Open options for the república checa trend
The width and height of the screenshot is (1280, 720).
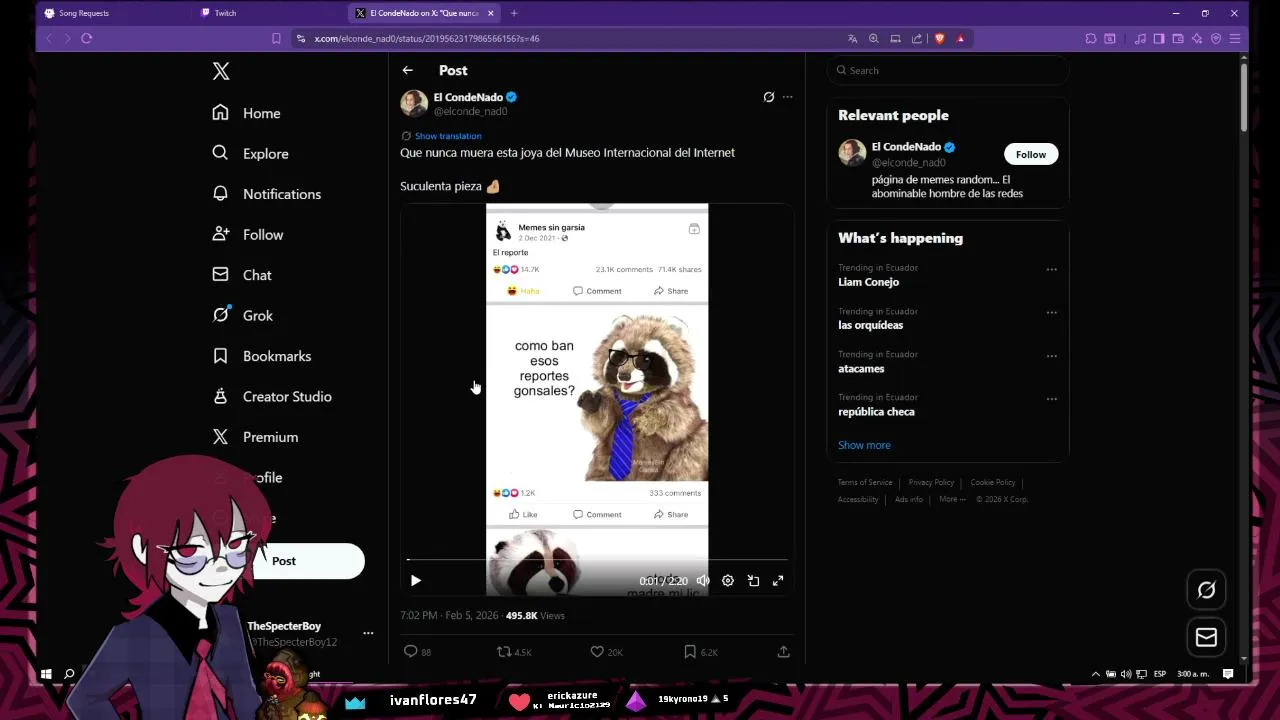click(1051, 399)
